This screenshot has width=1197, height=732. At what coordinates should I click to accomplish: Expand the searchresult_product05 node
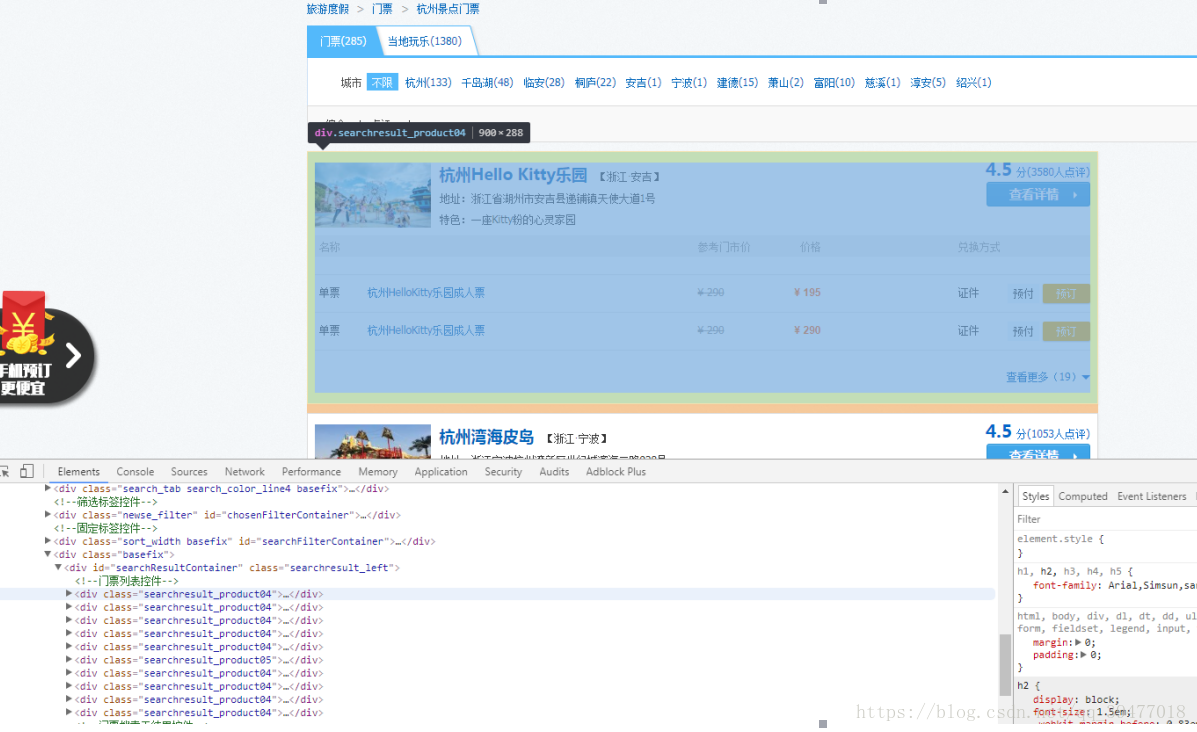click(69, 659)
